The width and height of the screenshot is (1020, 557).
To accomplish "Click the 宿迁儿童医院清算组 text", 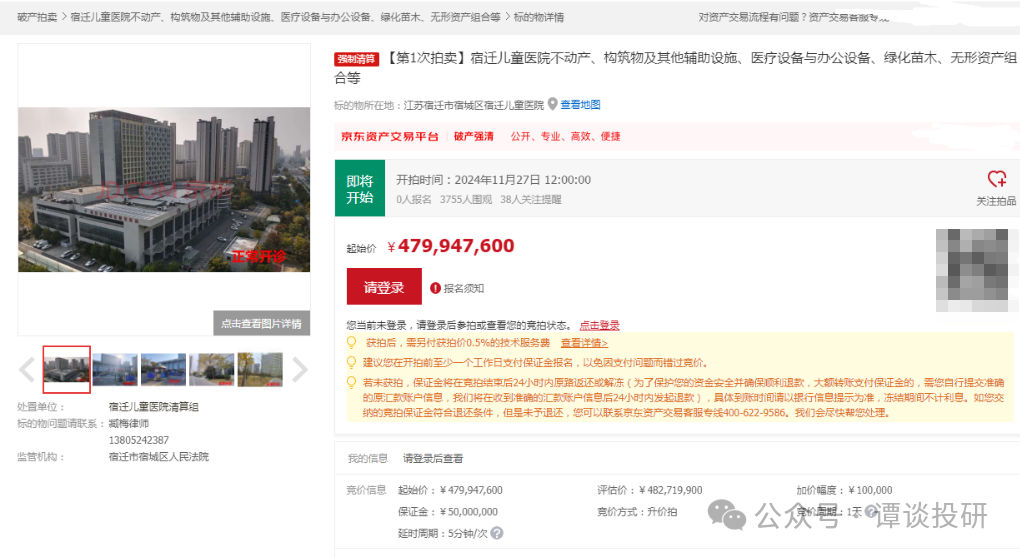I will click(x=154, y=407).
